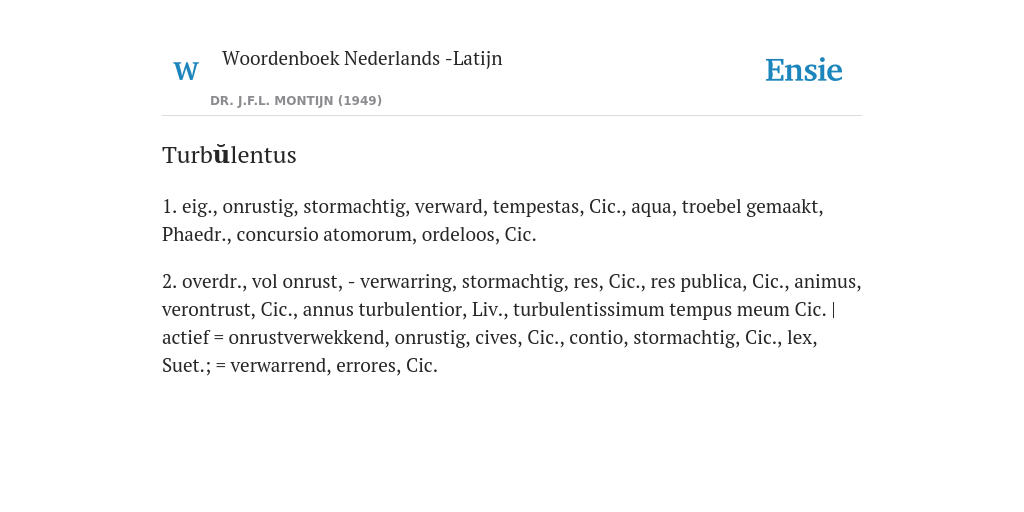Click 'annus turbulentior' in definition 2

tap(382, 309)
